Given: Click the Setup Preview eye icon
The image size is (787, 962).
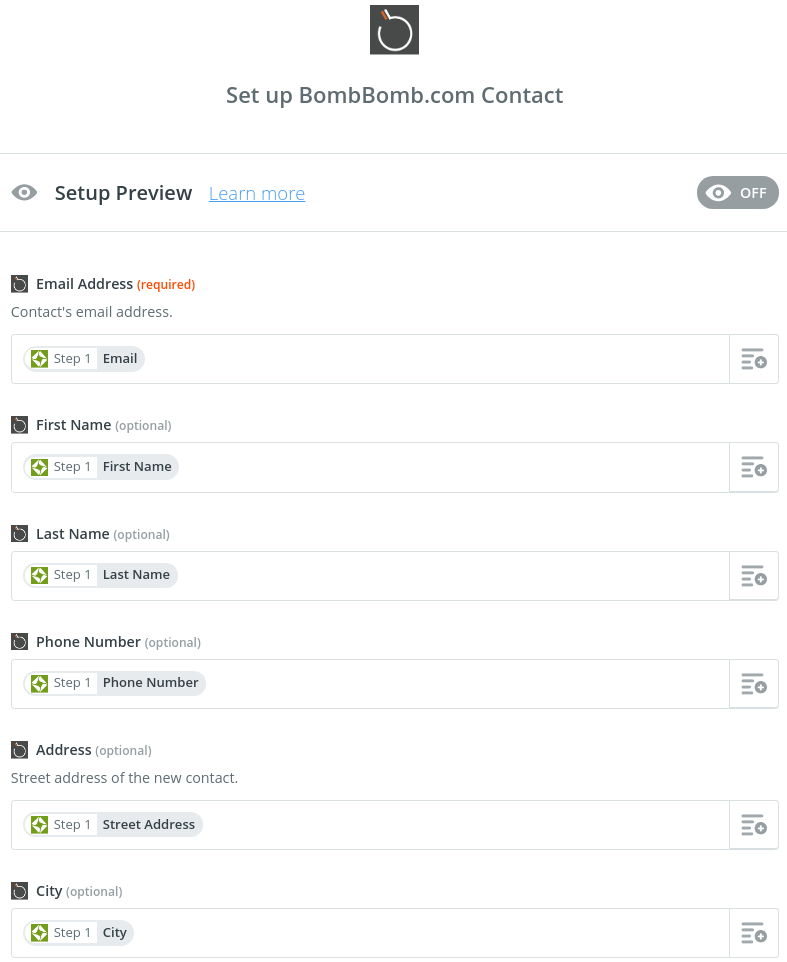Looking at the screenshot, I should (x=25, y=193).
